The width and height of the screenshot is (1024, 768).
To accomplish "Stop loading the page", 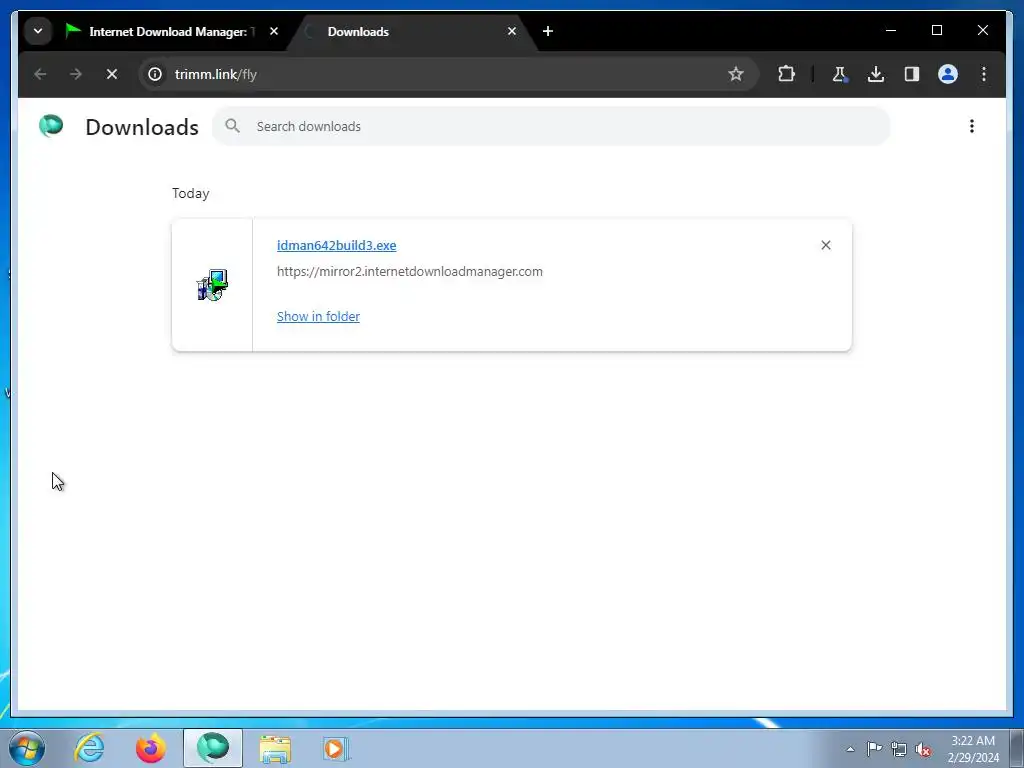I will click(x=112, y=74).
